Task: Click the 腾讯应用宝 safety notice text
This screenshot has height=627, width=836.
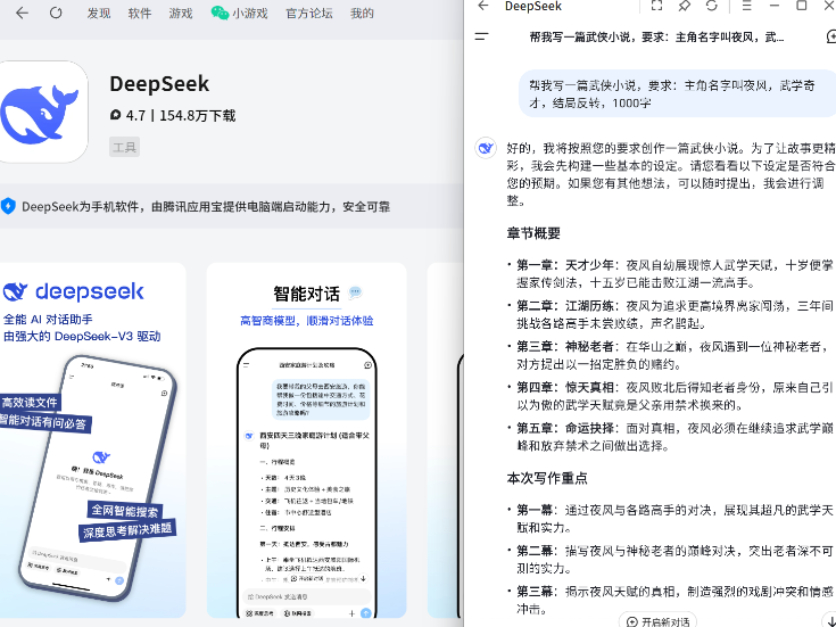Action: [206, 207]
